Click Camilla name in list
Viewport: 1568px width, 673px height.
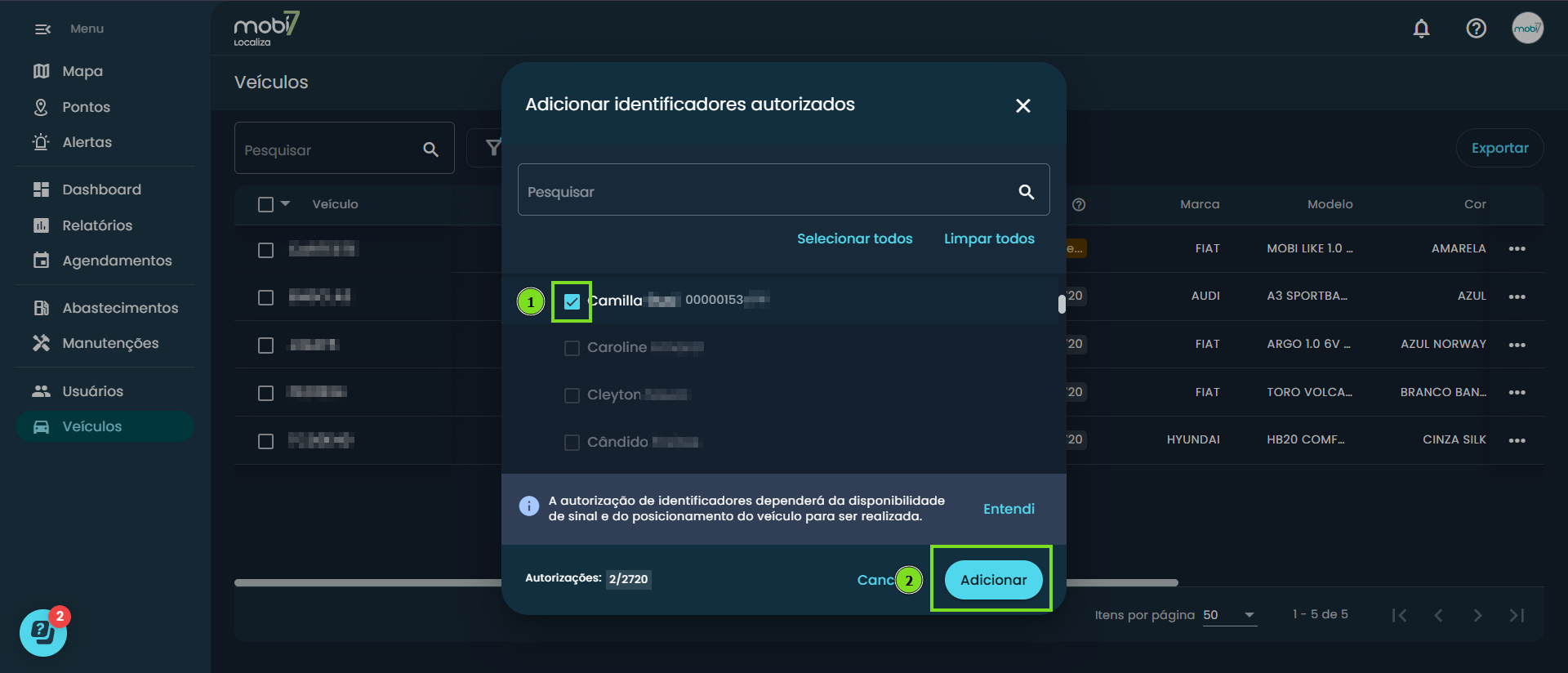click(x=615, y=301)
